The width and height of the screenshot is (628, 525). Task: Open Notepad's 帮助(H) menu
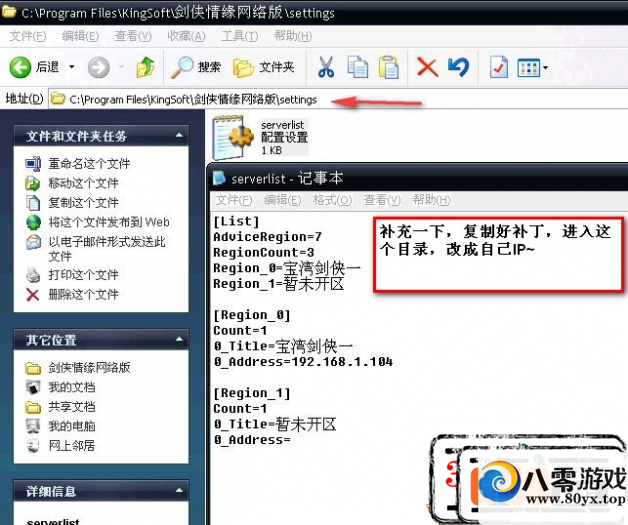(431, 199)
